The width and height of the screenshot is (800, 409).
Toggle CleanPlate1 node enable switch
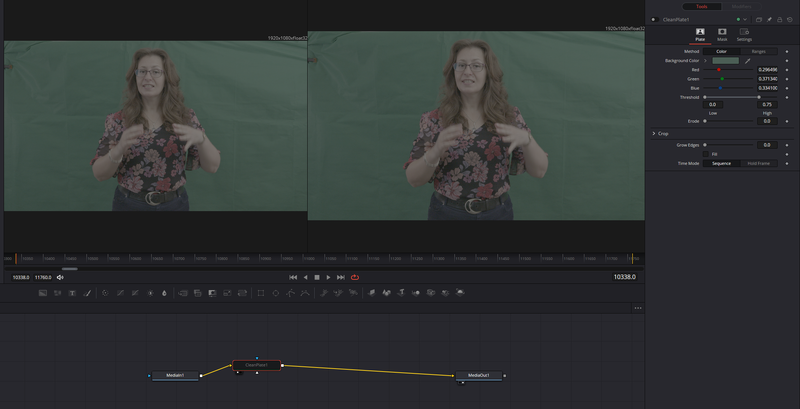coord(653,19)
